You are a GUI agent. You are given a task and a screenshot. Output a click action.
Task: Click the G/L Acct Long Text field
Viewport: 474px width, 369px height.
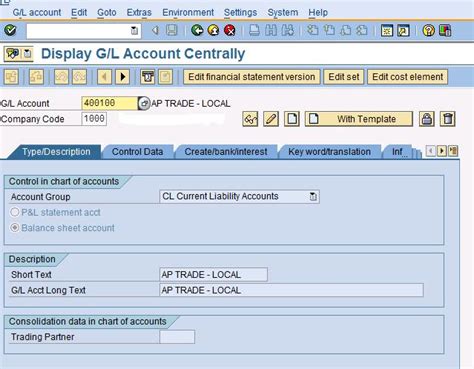(291, 290)
